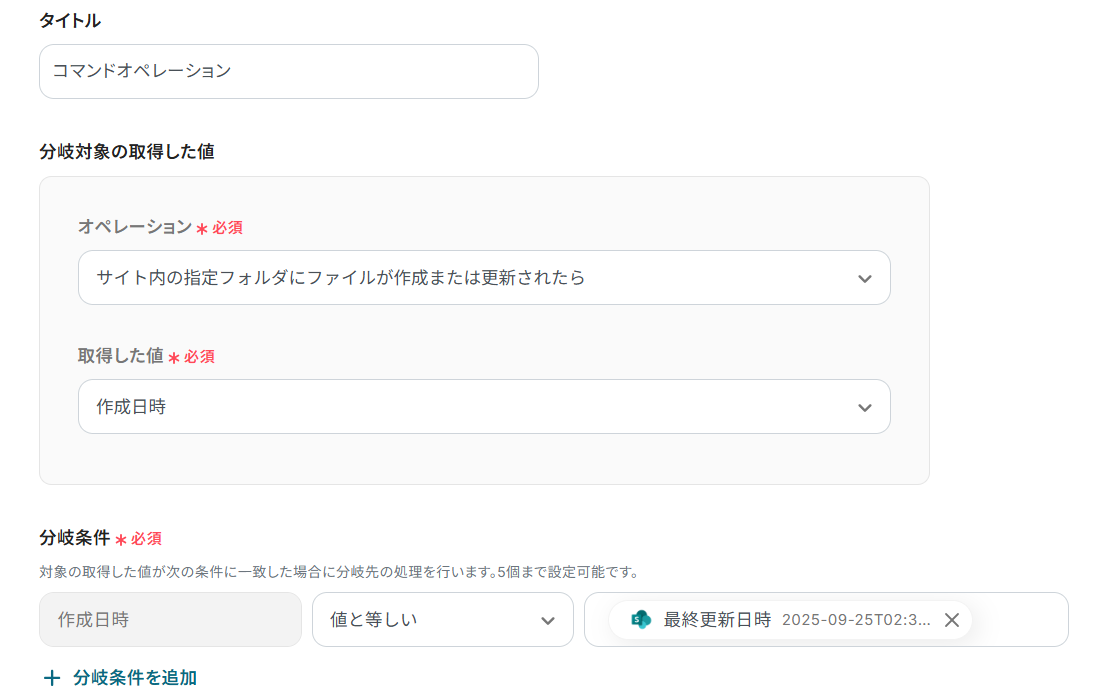Click the greyed-out 作成日時 condition field
1093x699 pixels.
click(x=170, y=620)
